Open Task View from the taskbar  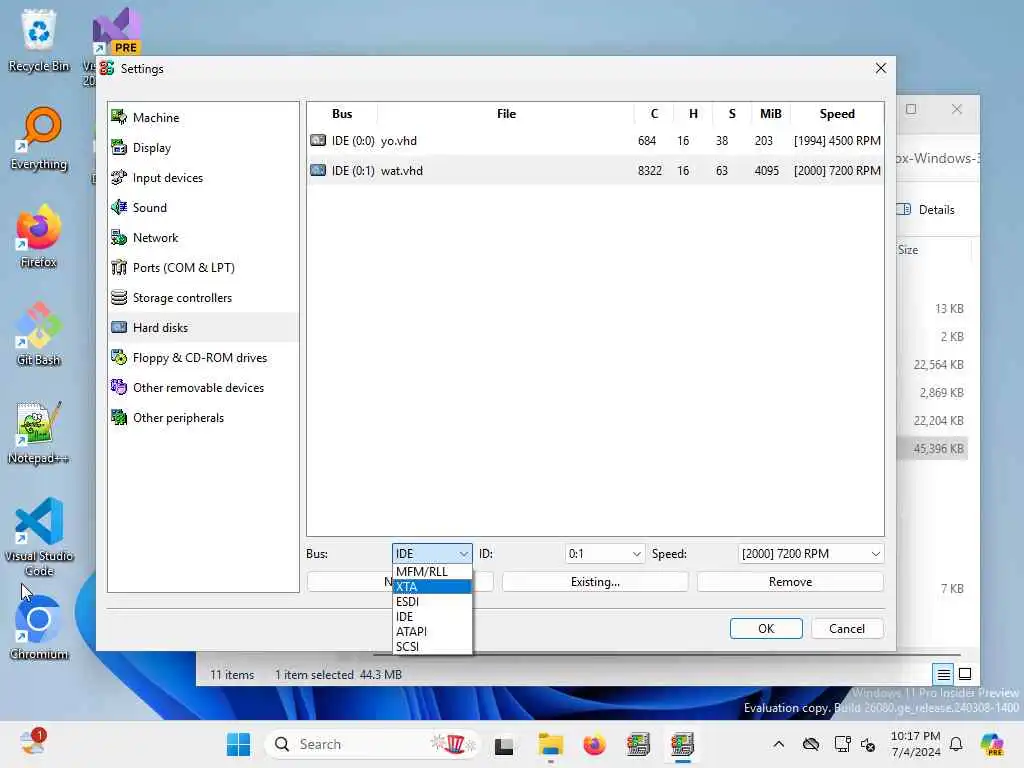tap(504, 744)
